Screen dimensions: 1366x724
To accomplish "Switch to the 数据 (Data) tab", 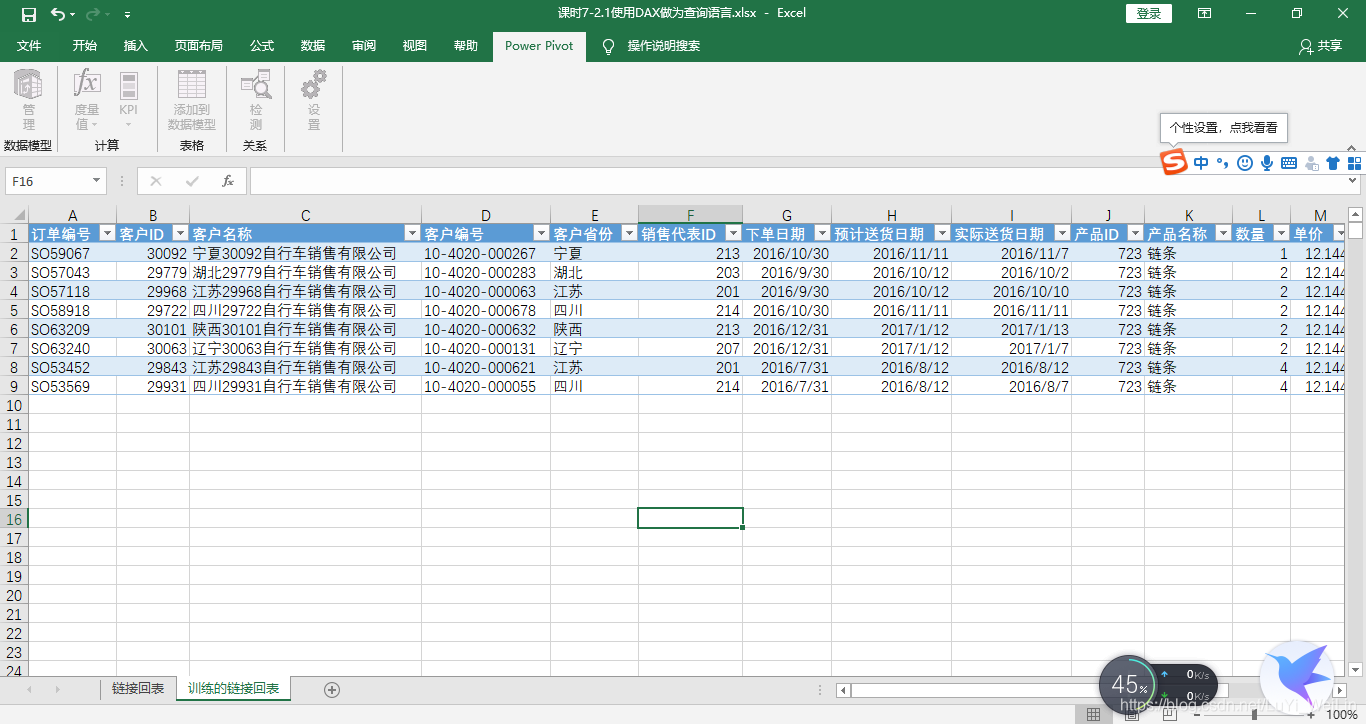I will pyautogui.click(x=313, y=46).
